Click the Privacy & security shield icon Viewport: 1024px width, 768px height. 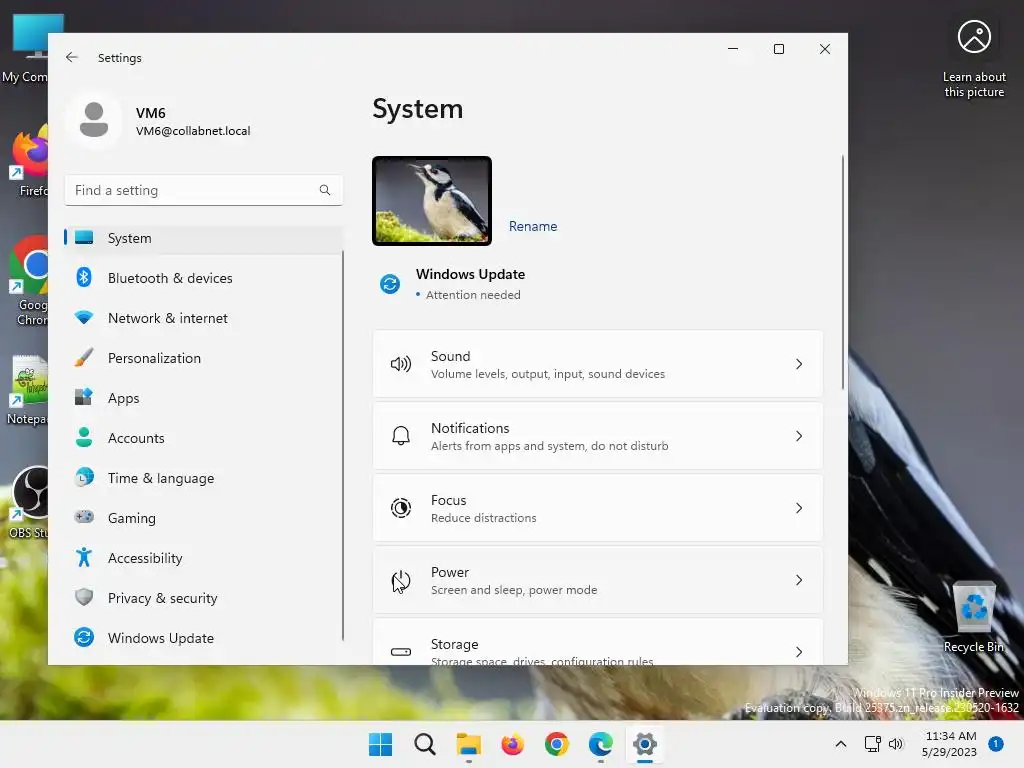(84, 597)
